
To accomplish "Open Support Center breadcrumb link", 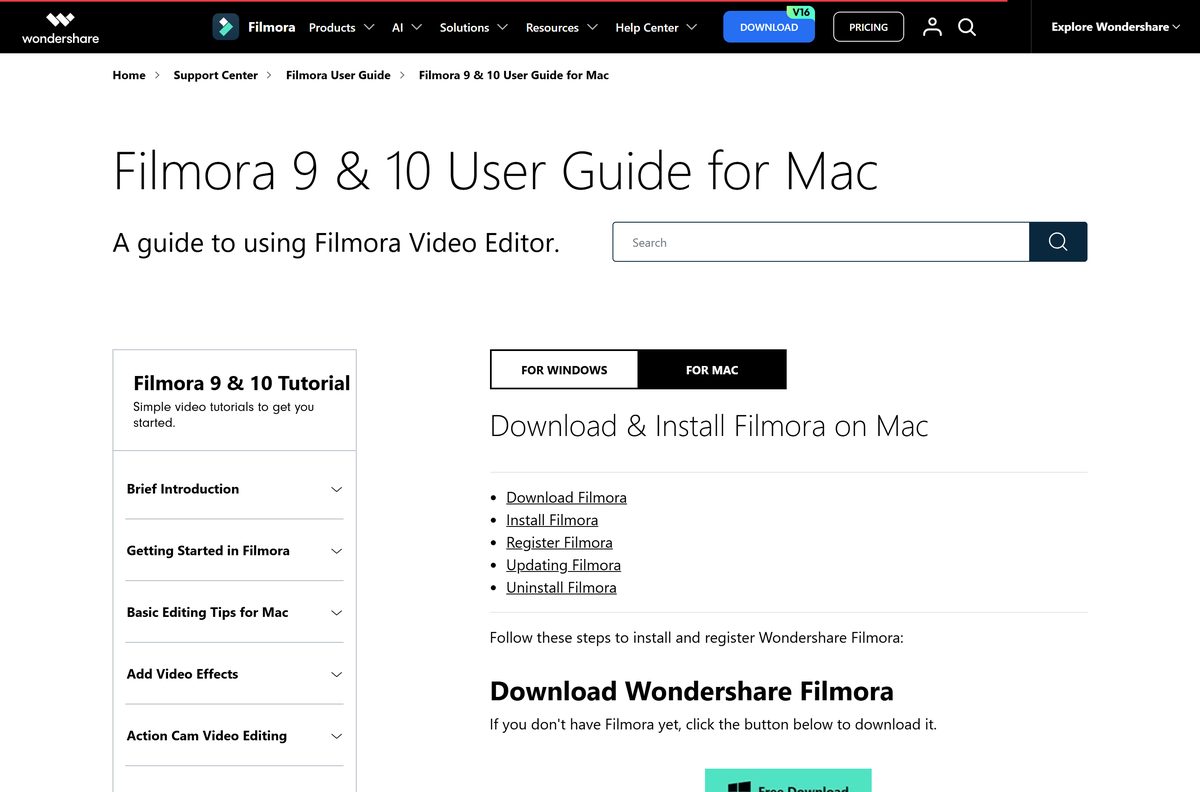I will click(x=215, y=75).
